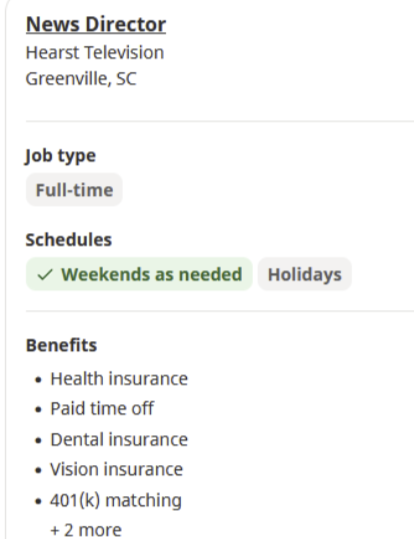Select the Greenville, SC location text
The height and width of the screenshot is (539, 414).
click(x=81, y=78)
